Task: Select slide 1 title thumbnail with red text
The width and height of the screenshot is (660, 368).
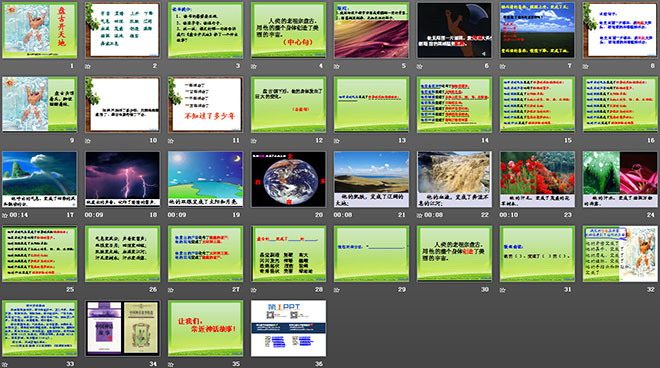Action: coord(40,30)
